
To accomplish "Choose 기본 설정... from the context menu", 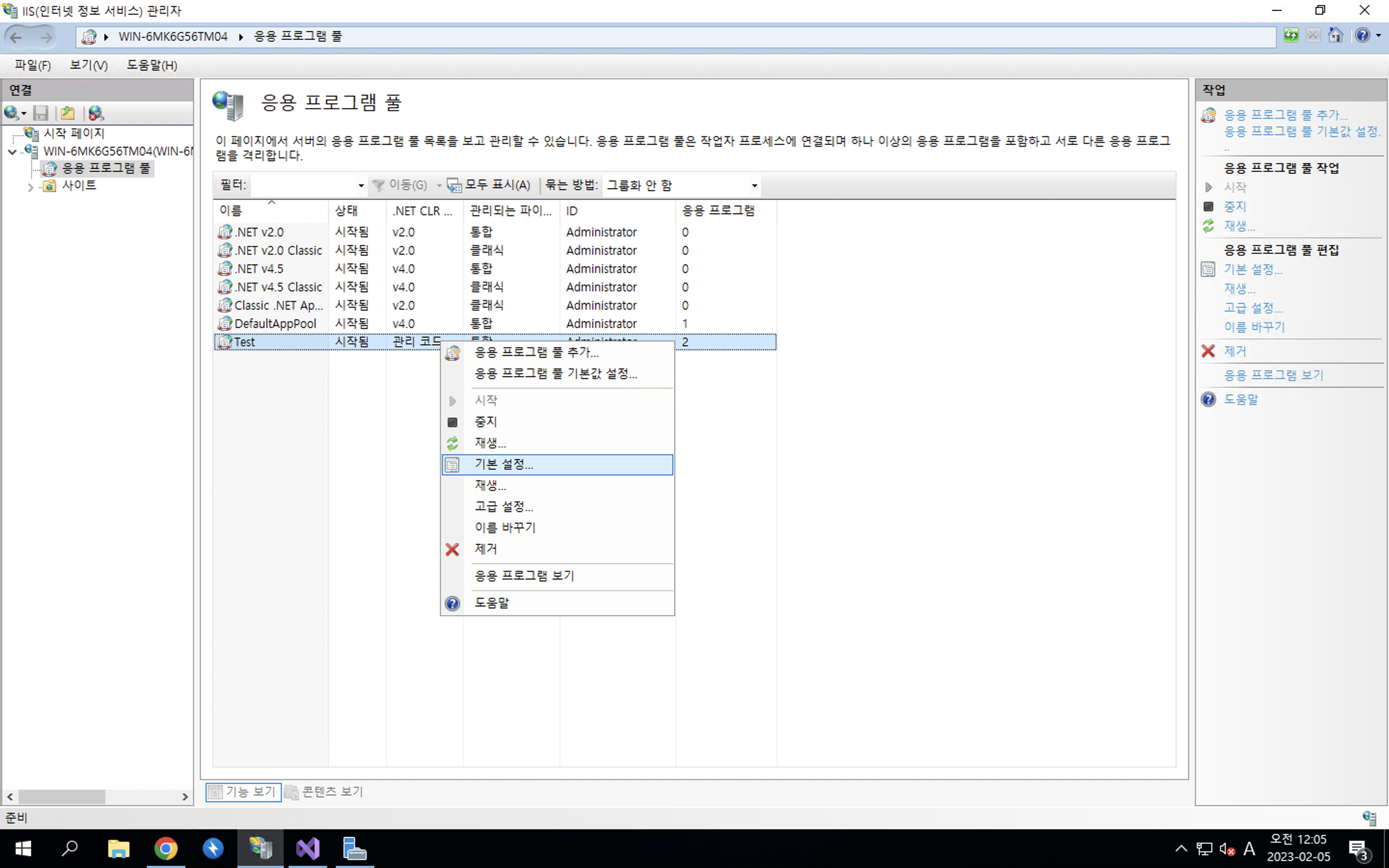I will [504, 464].
